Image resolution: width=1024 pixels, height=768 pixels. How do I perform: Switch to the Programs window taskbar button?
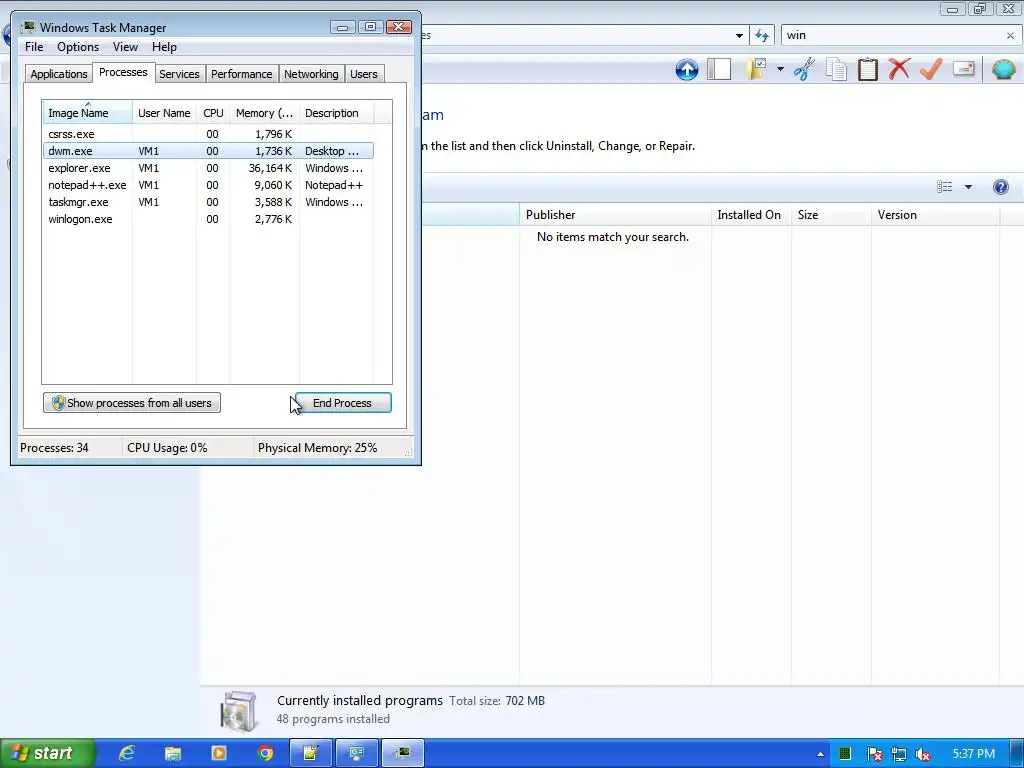357,753
